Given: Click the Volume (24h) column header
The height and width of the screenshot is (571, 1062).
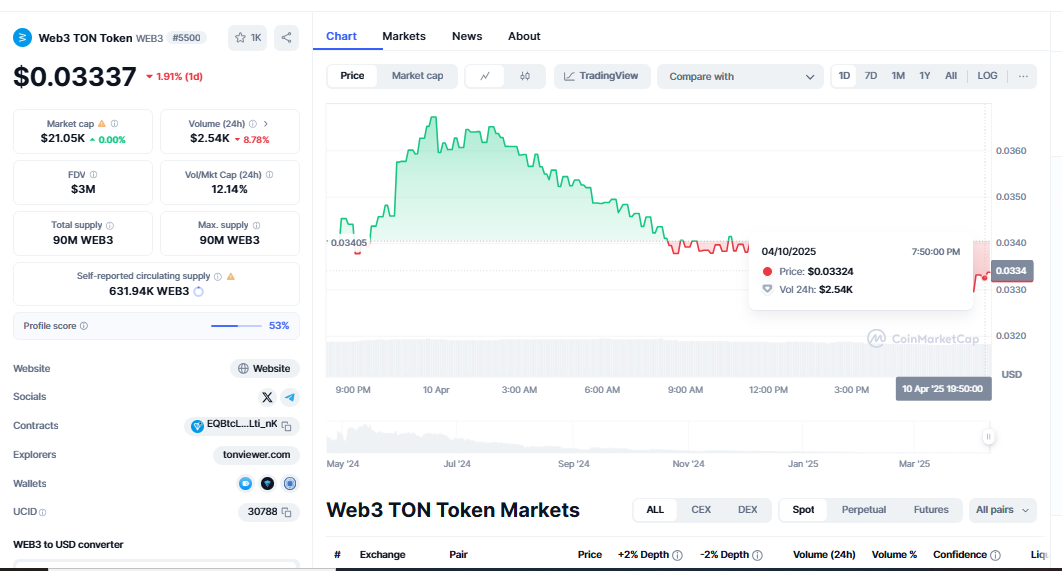Looking at the screenshot, I should 824,555.
